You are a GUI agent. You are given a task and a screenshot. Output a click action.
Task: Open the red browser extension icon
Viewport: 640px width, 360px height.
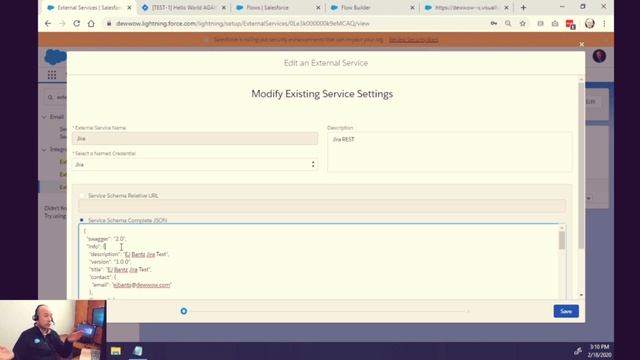tap(570, 24)
